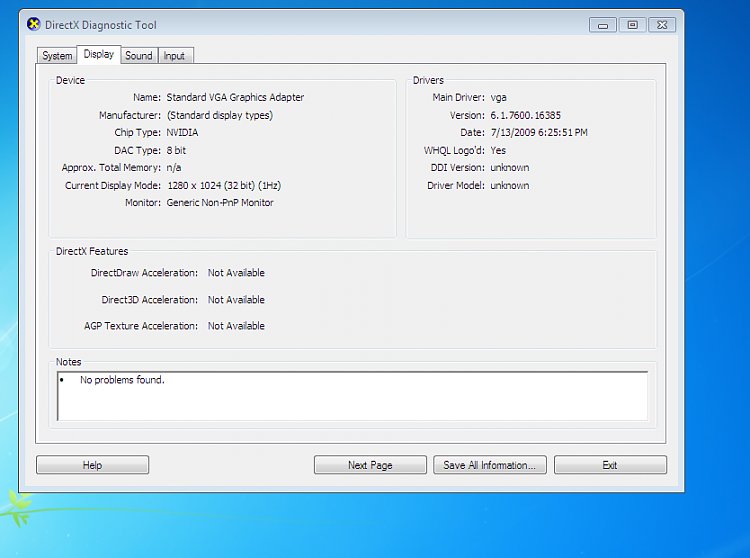Click the Driver Model 'unknown' value
750x558 pixels.
pyautogui.click(x=510, y=186)
